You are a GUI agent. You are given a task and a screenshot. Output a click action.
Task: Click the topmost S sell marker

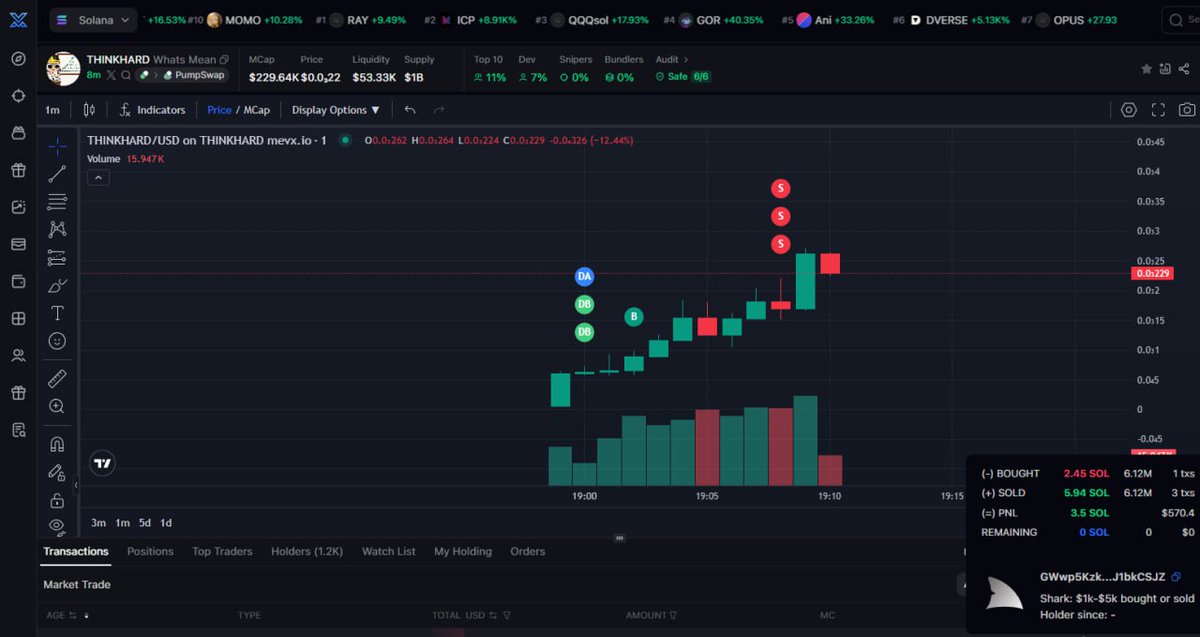[781, 188]
